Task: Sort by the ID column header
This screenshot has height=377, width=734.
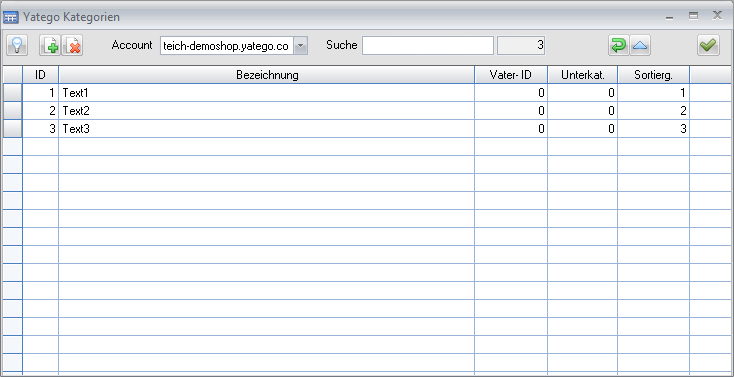Action: pos(40,75)
